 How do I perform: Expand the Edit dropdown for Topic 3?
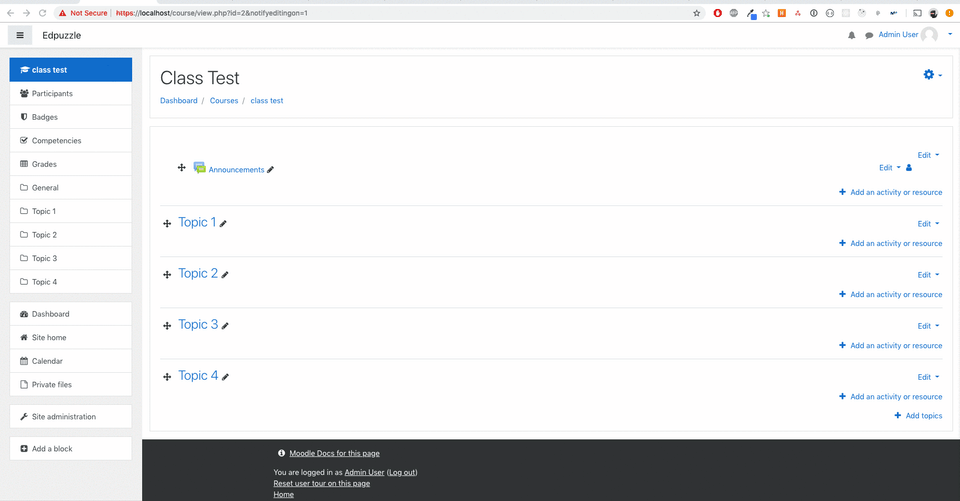pyautogui.click(x=928, y=326)
